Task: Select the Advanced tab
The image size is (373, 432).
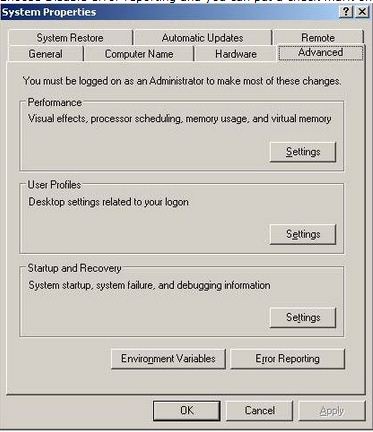Action: (x=321, y=53)
